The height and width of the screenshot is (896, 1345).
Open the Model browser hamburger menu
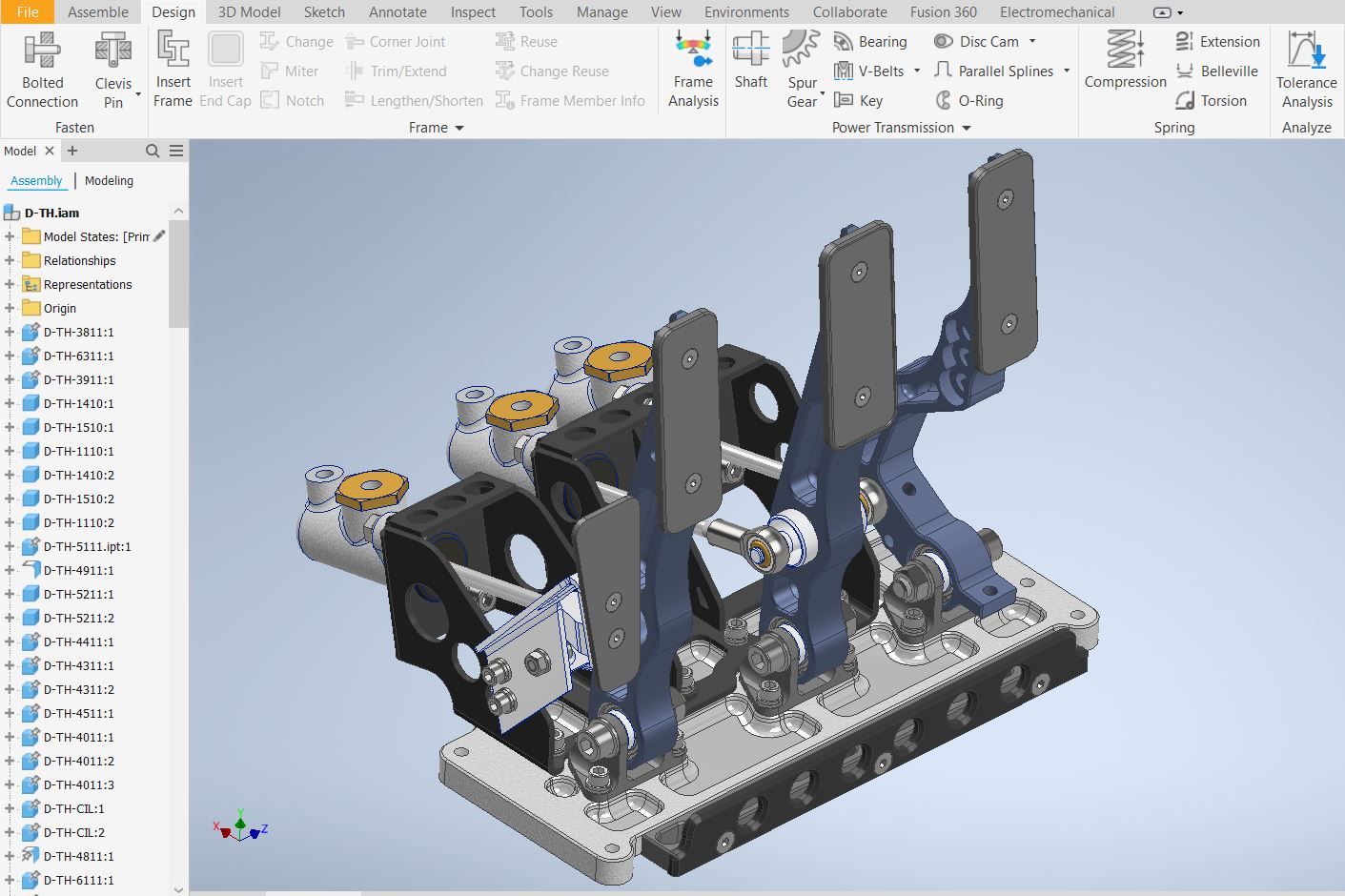tap(176, 151)
